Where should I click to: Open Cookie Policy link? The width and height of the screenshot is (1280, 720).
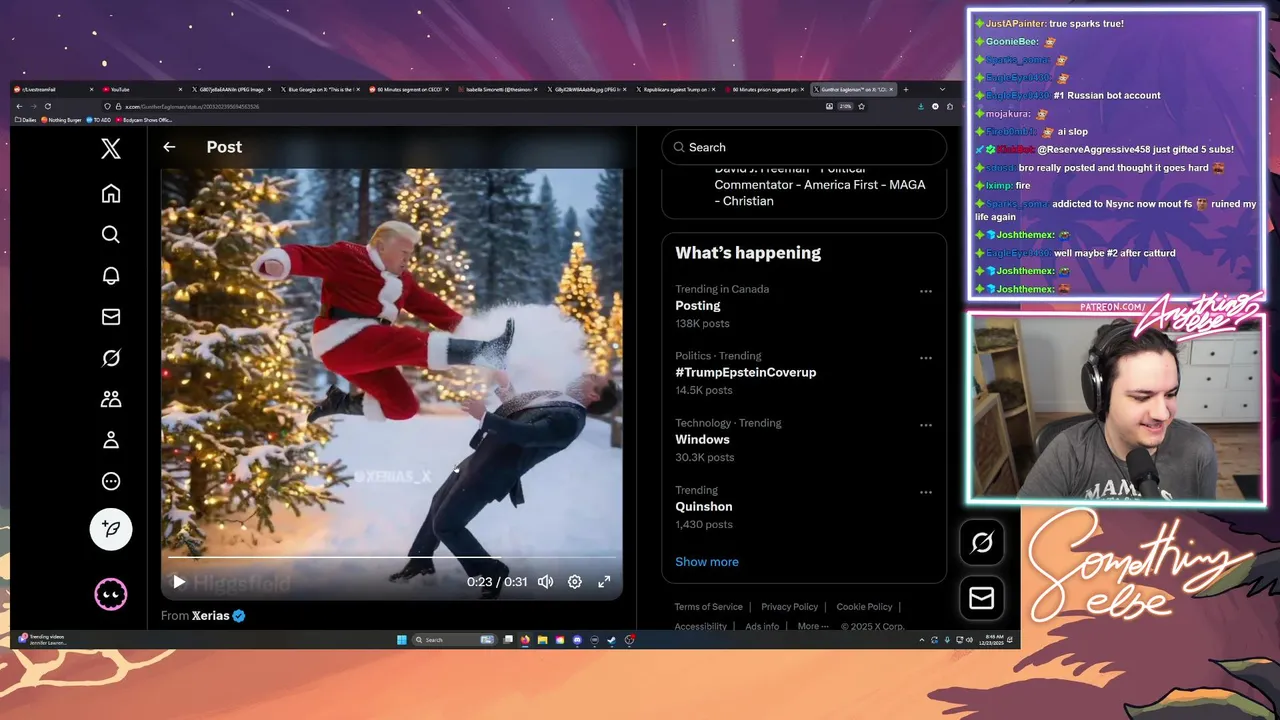point(864,607)
